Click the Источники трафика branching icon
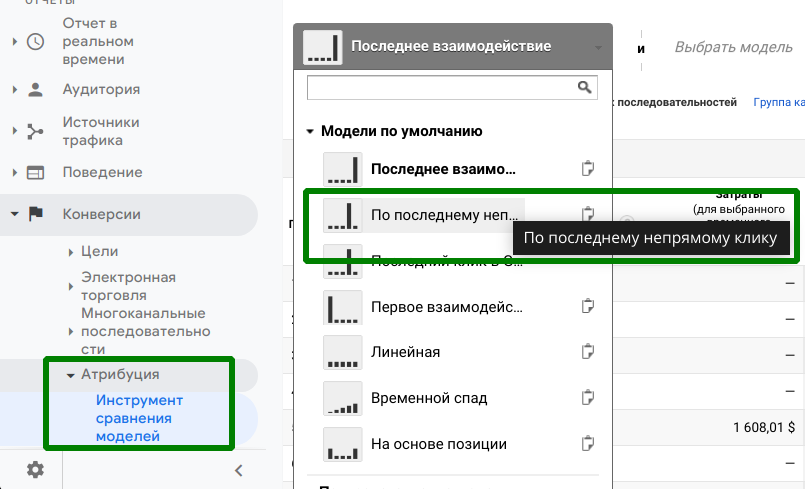Screen dimensions: 805x489 [x=35, y=131]
